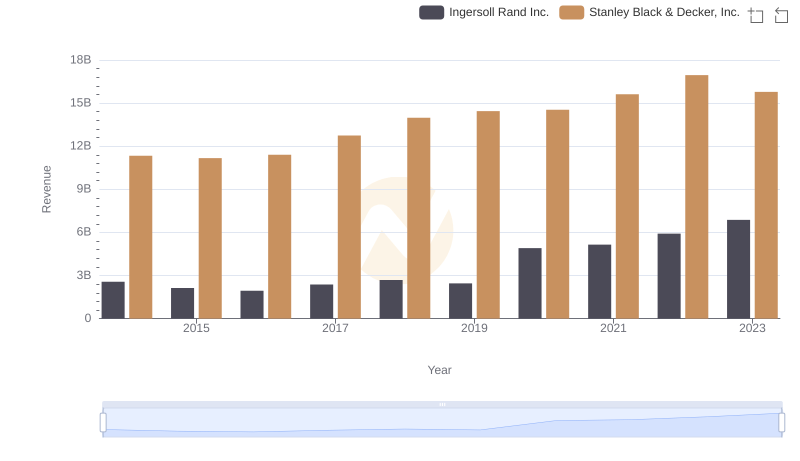
Task: Click the Ingersoll Rand 2014 bar
Action: pos(113,300)
